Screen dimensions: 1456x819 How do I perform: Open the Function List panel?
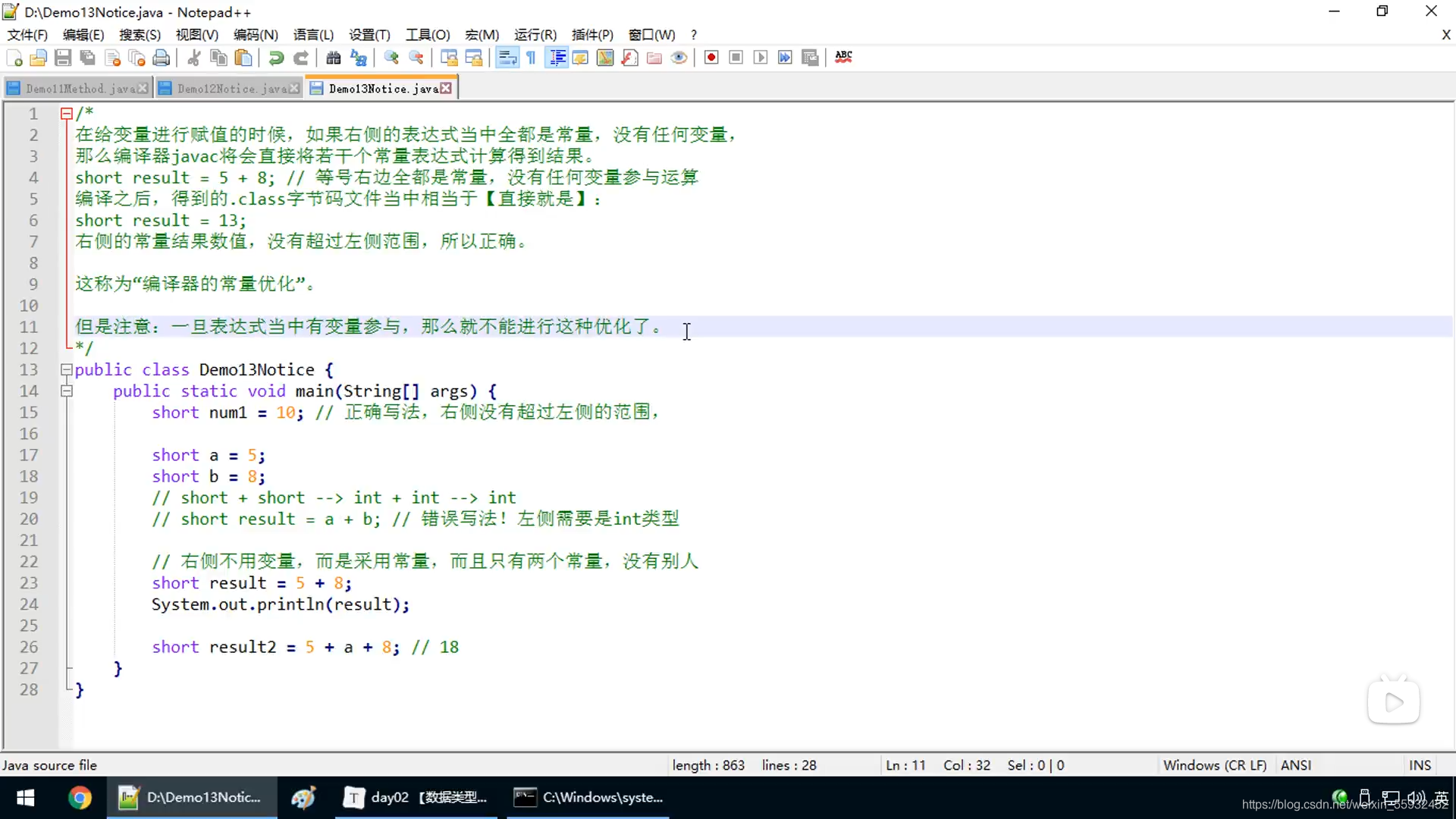coord(629,58)
